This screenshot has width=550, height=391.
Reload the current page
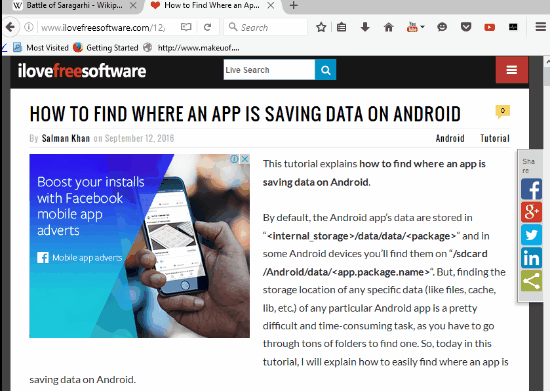click(x=208, y=27)
